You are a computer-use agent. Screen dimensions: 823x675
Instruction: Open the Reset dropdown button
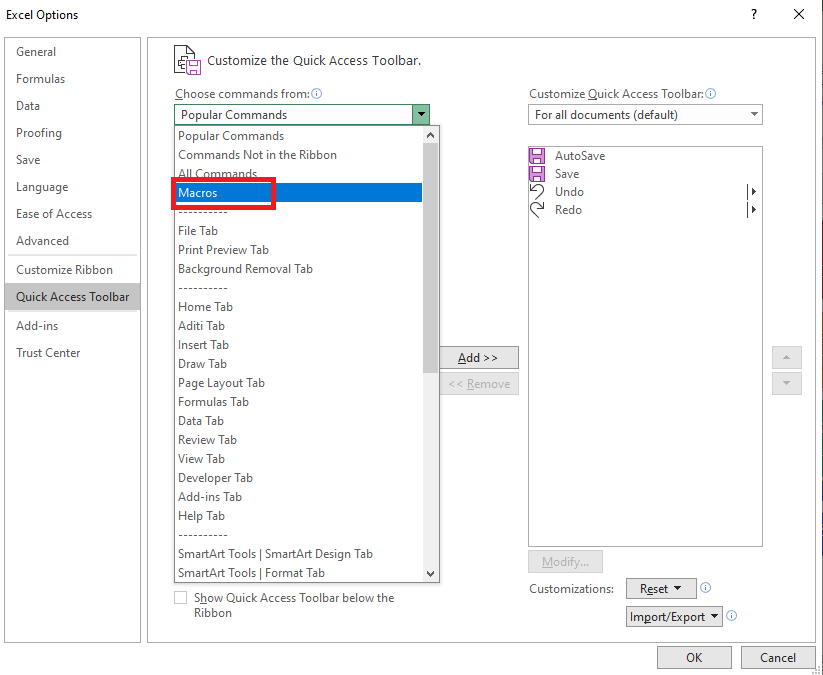coord(661,589)
